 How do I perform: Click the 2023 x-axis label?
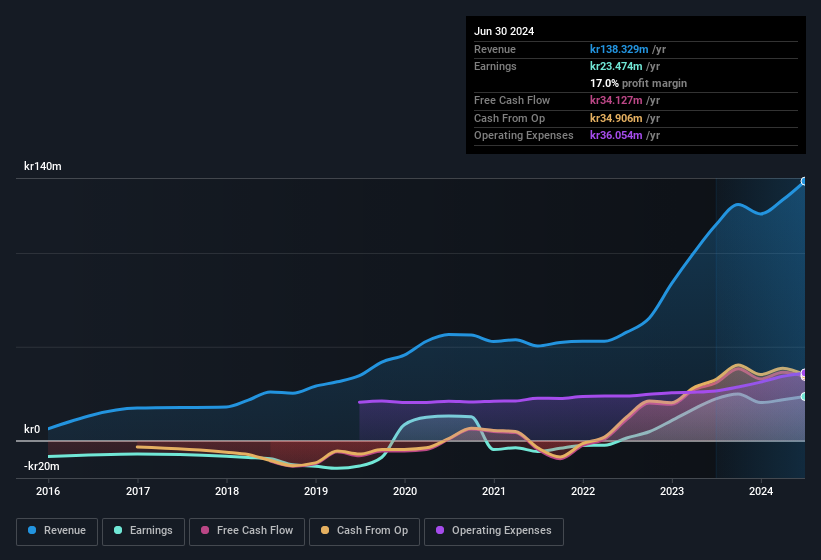(672, 491)
